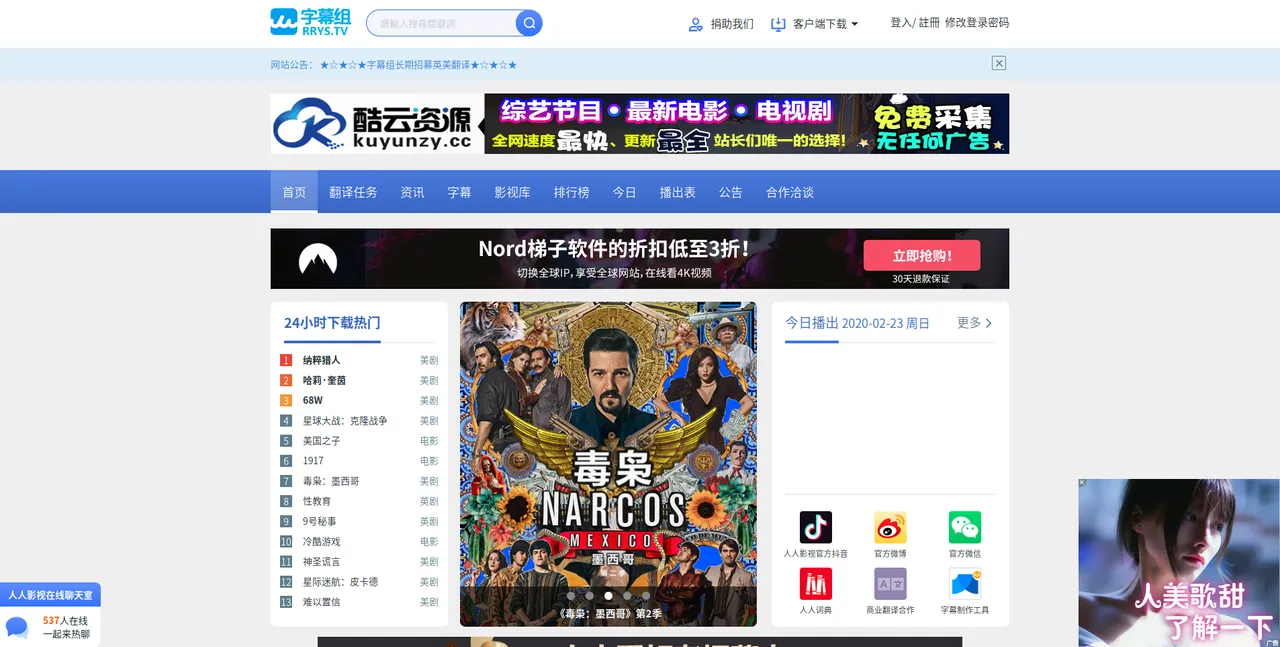Click the 註冊 register link
Screen dimensions: 1280x647
[929, 22]
